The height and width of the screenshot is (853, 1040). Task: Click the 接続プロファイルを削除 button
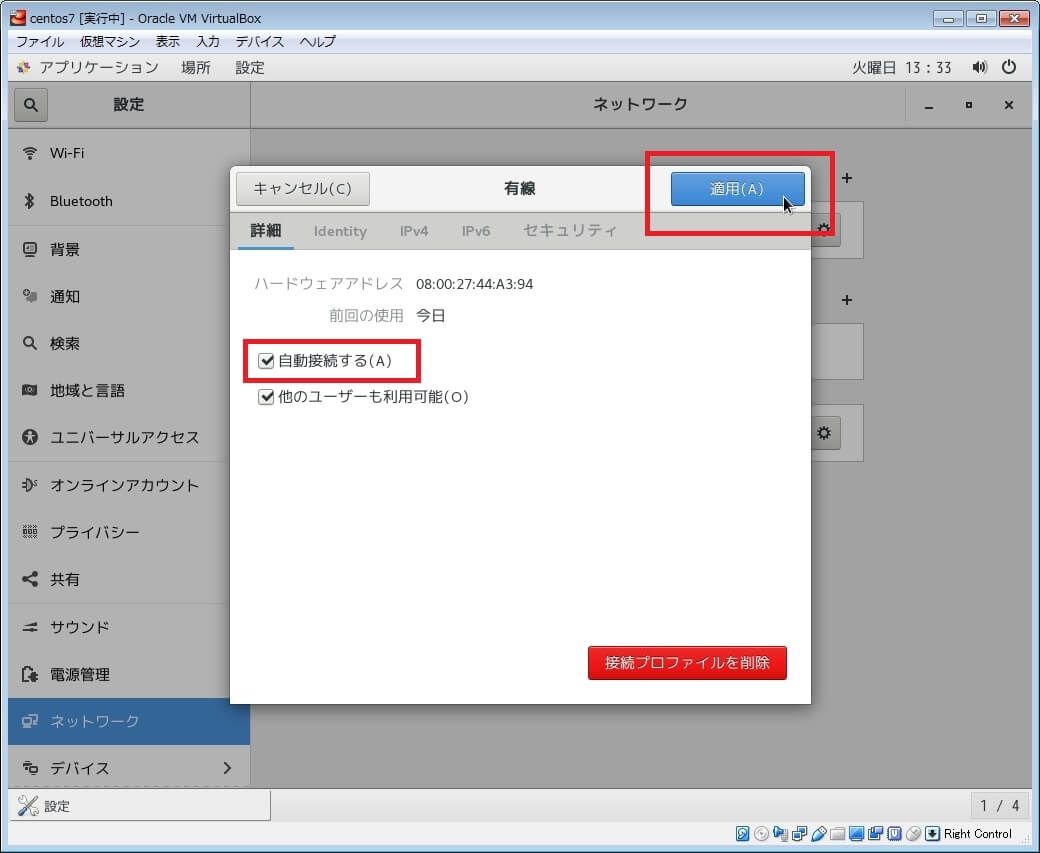687,662
